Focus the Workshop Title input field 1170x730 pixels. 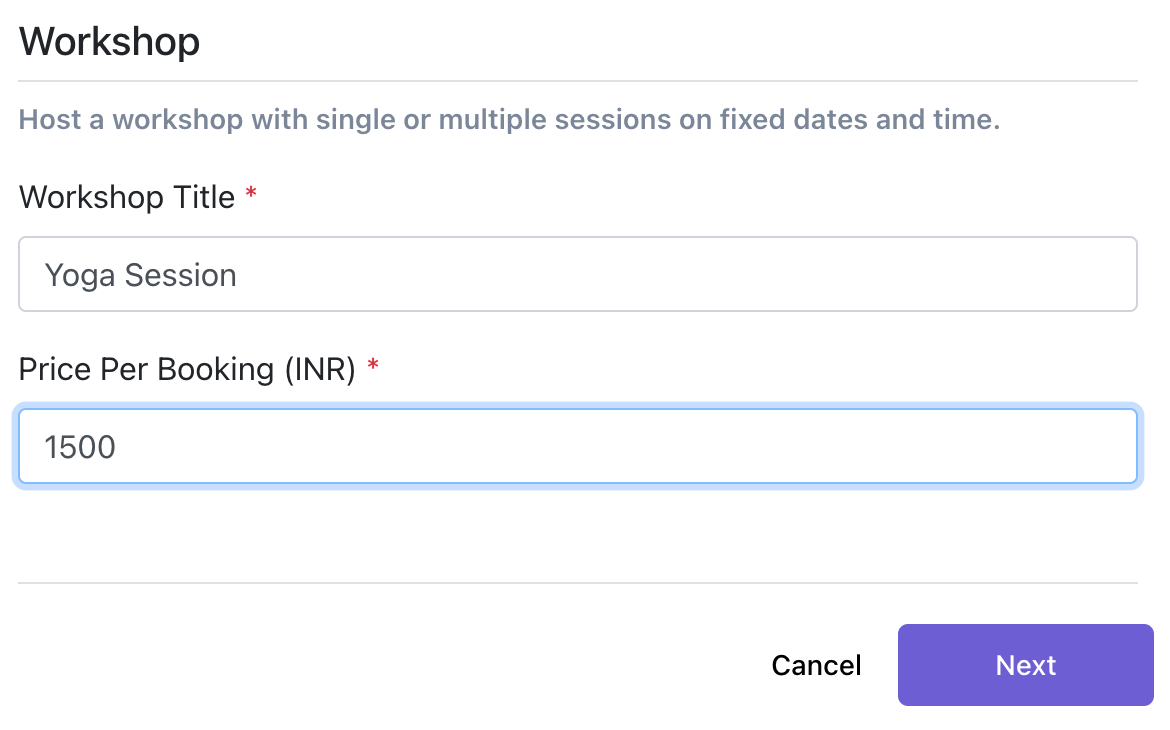pyautogui.click(x=578, y=274)
